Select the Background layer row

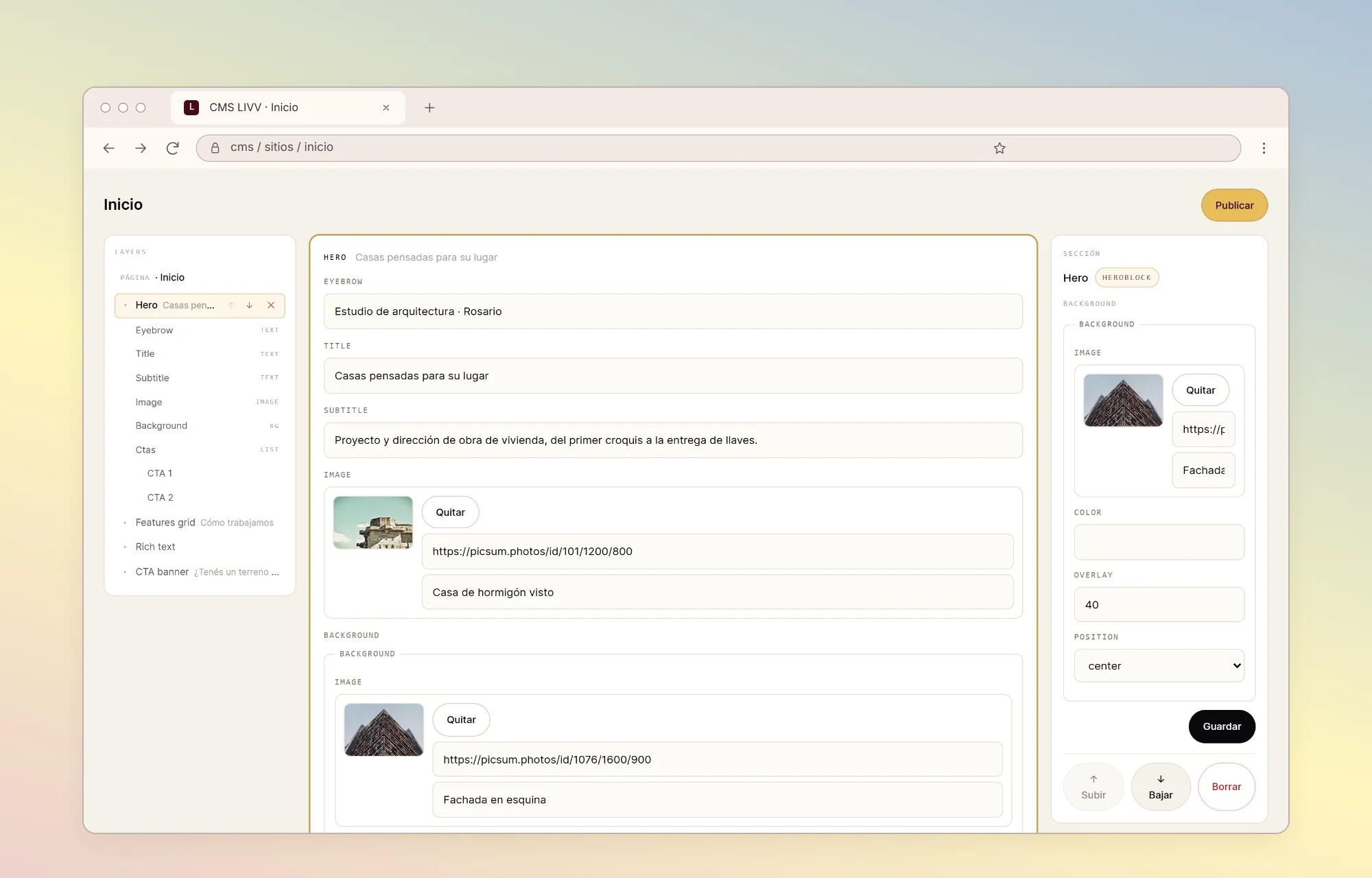pyautogui.click(x=200, y=426)
